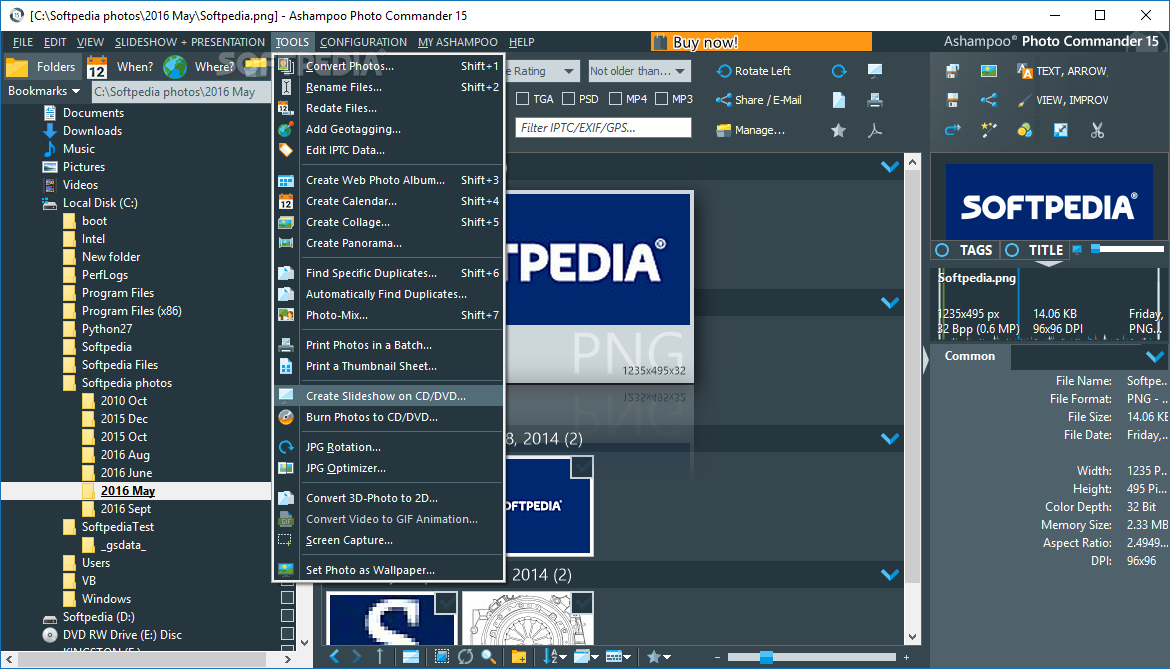
Task: Click the refresh icon in bottom toolbar
Action: click(466, 656)
